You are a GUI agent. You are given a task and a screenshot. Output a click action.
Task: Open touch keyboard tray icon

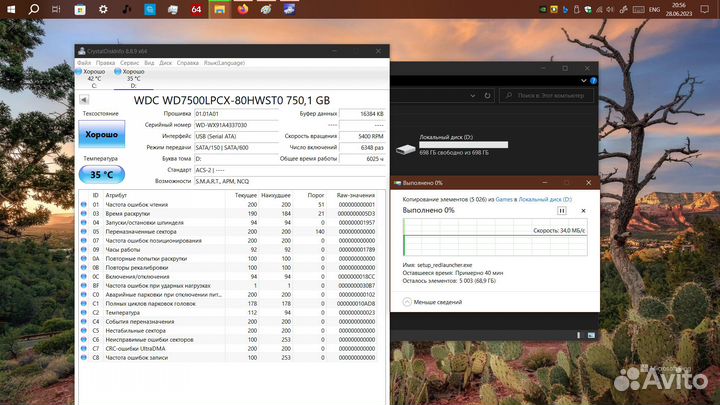[x=638, y=10]
